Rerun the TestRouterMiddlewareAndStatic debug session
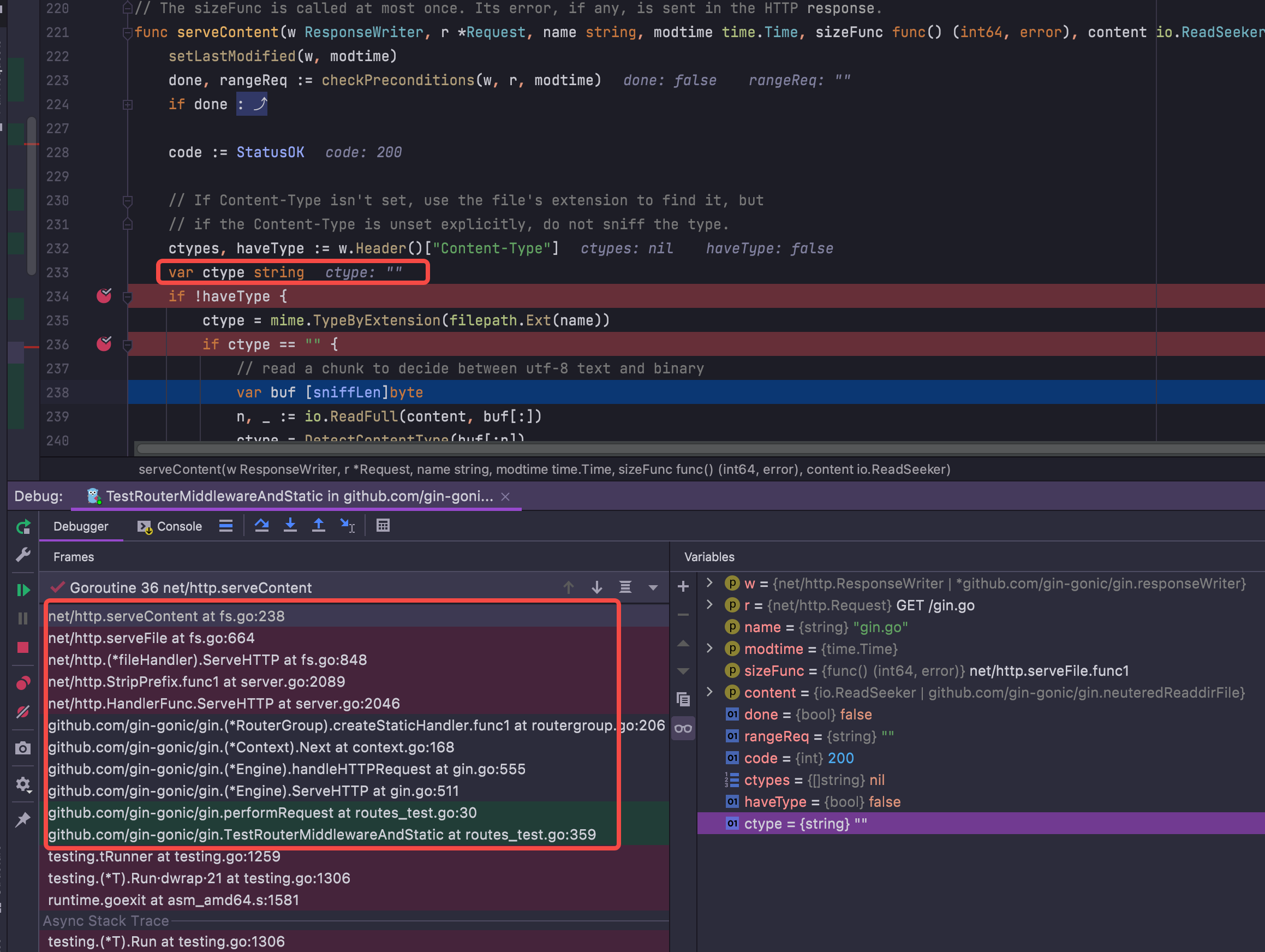 pyautogui.click(x=23, y=526)
